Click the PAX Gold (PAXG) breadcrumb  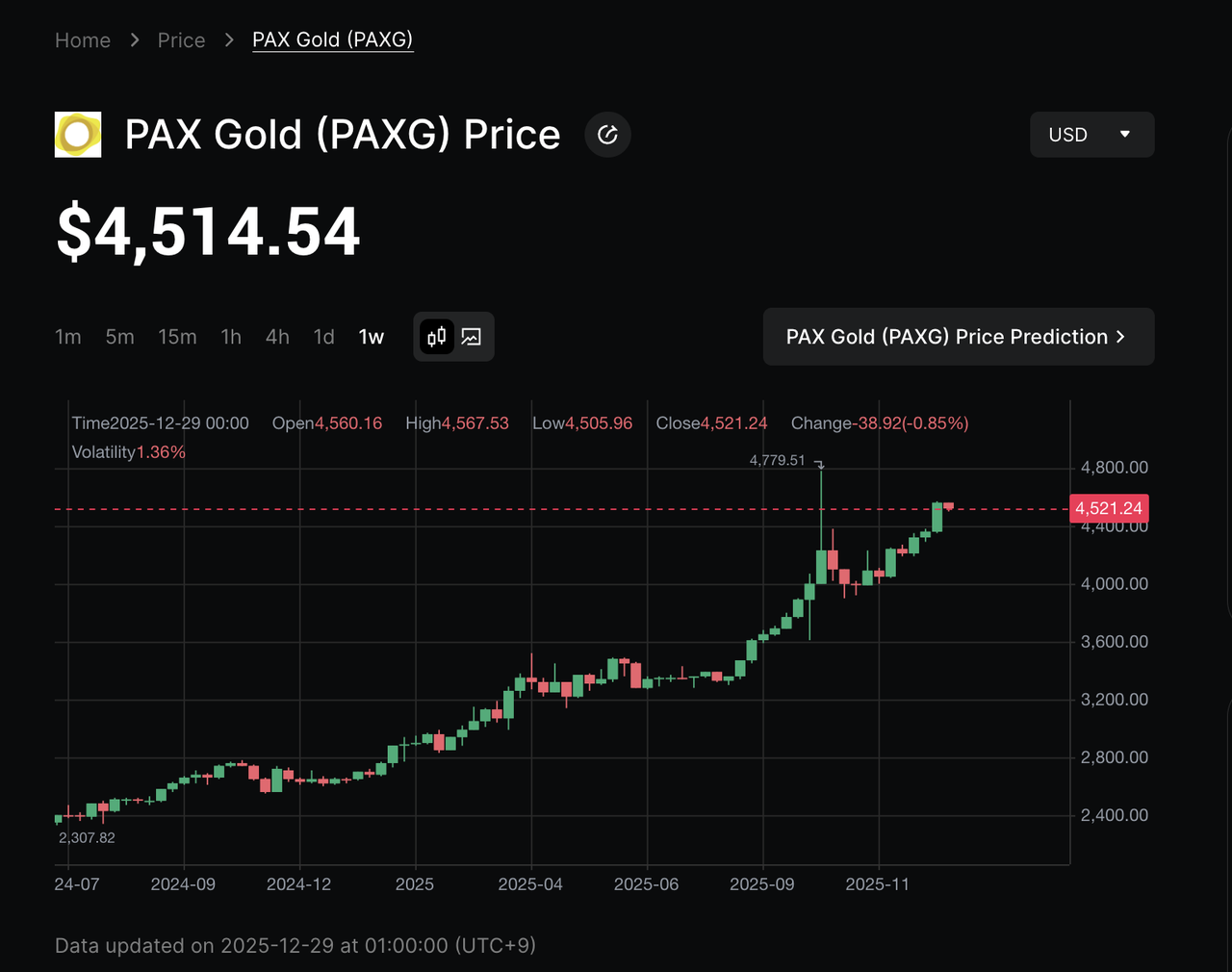(332, 40)
